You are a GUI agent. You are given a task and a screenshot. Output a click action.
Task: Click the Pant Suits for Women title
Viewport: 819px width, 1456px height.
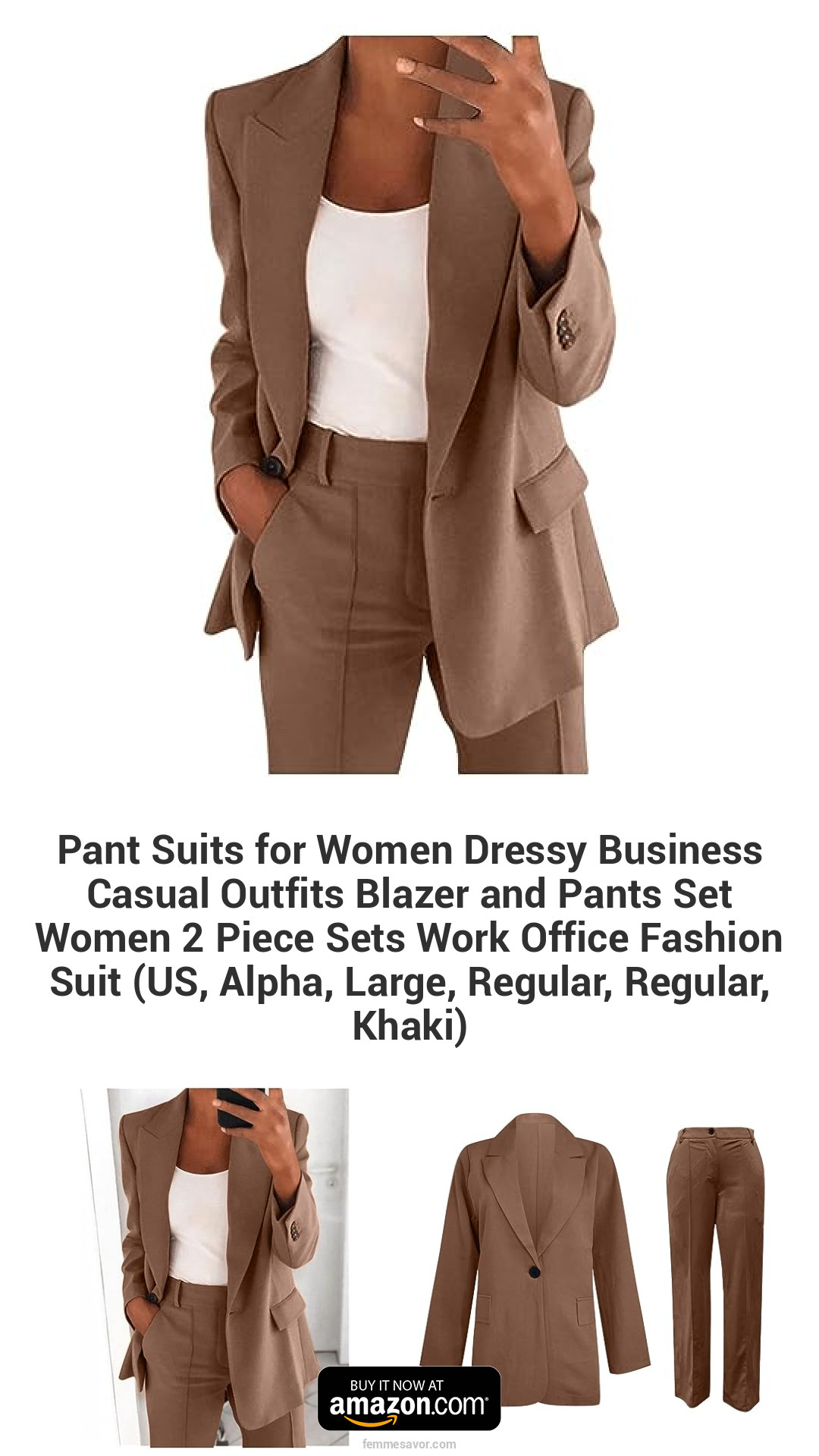tap(409, 937)
